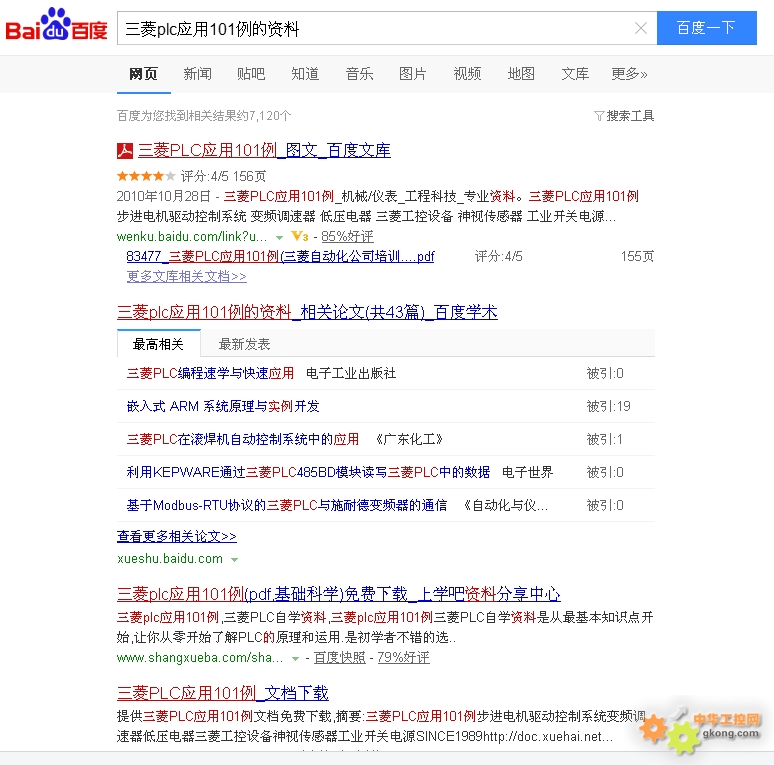Select the 视频 tab
774x765 pixels.
click(x=467, y=74)
